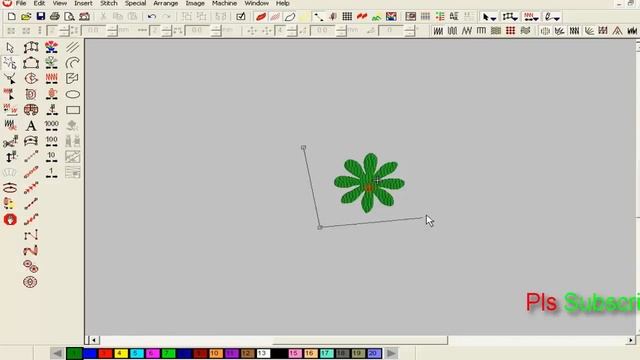Screen dimensions: 640x360
Task: Toggle the outline-only leaf display icon
Action: [x=290, y=17]
